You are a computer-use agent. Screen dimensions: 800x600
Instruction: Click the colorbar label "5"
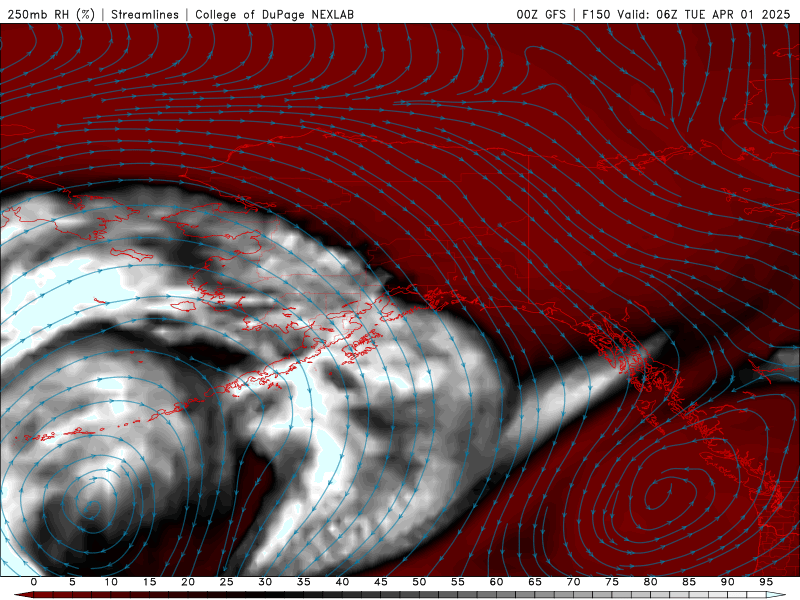[72, 582]
